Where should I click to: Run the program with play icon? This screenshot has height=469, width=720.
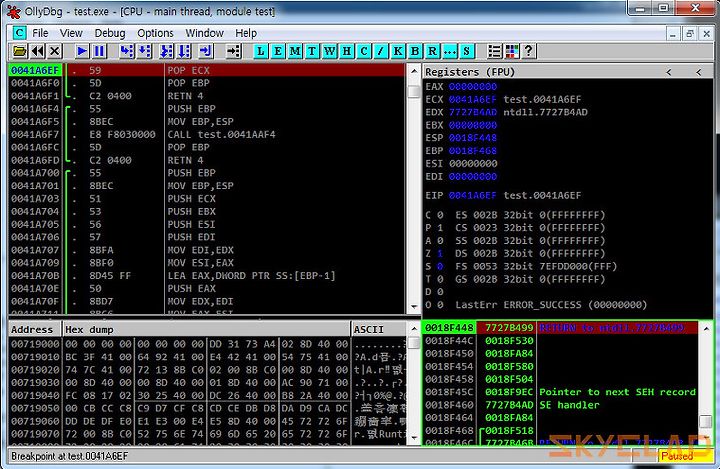(x=82, y=51)
